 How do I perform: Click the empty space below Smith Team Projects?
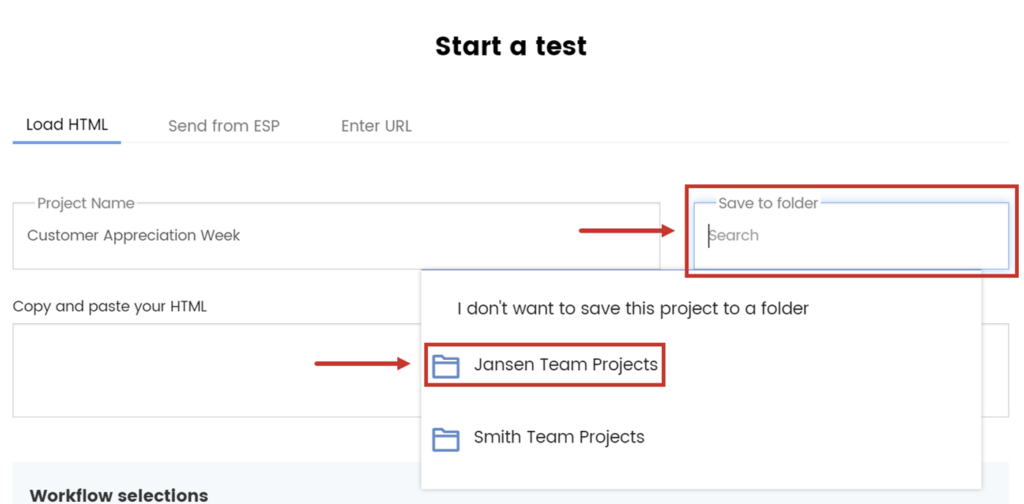pos(701,472)
